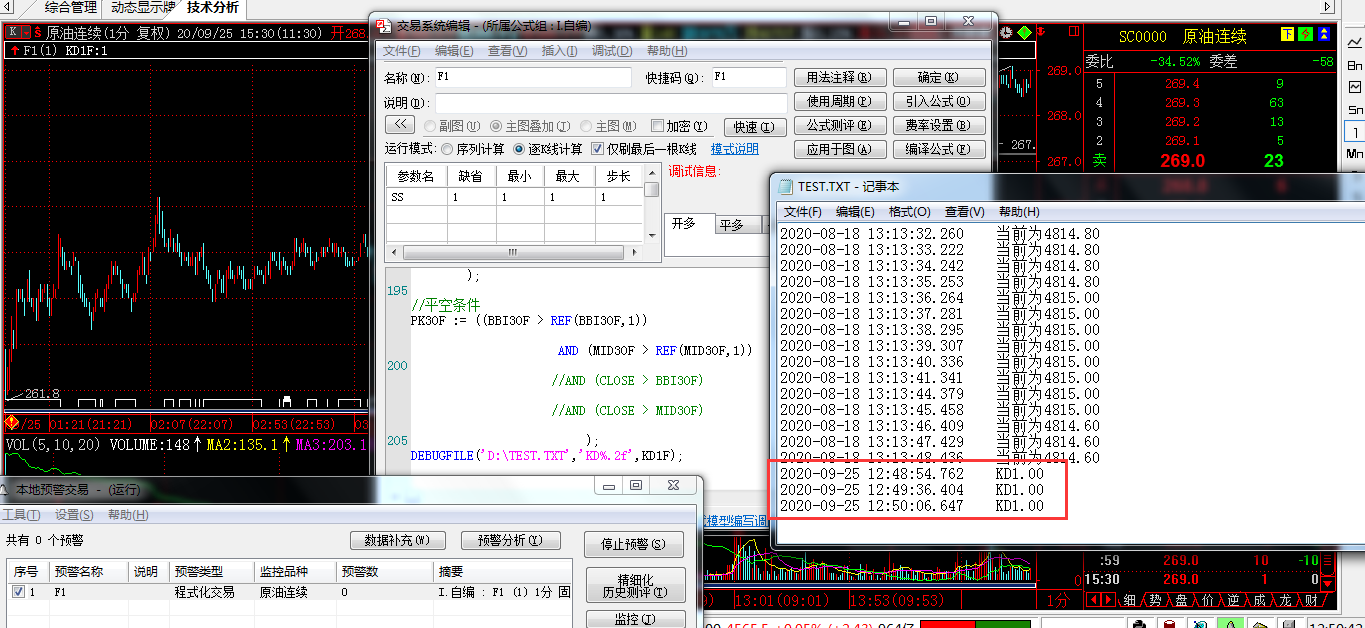Open 工具 menu in 本地预警交易 window

point(21,515)
